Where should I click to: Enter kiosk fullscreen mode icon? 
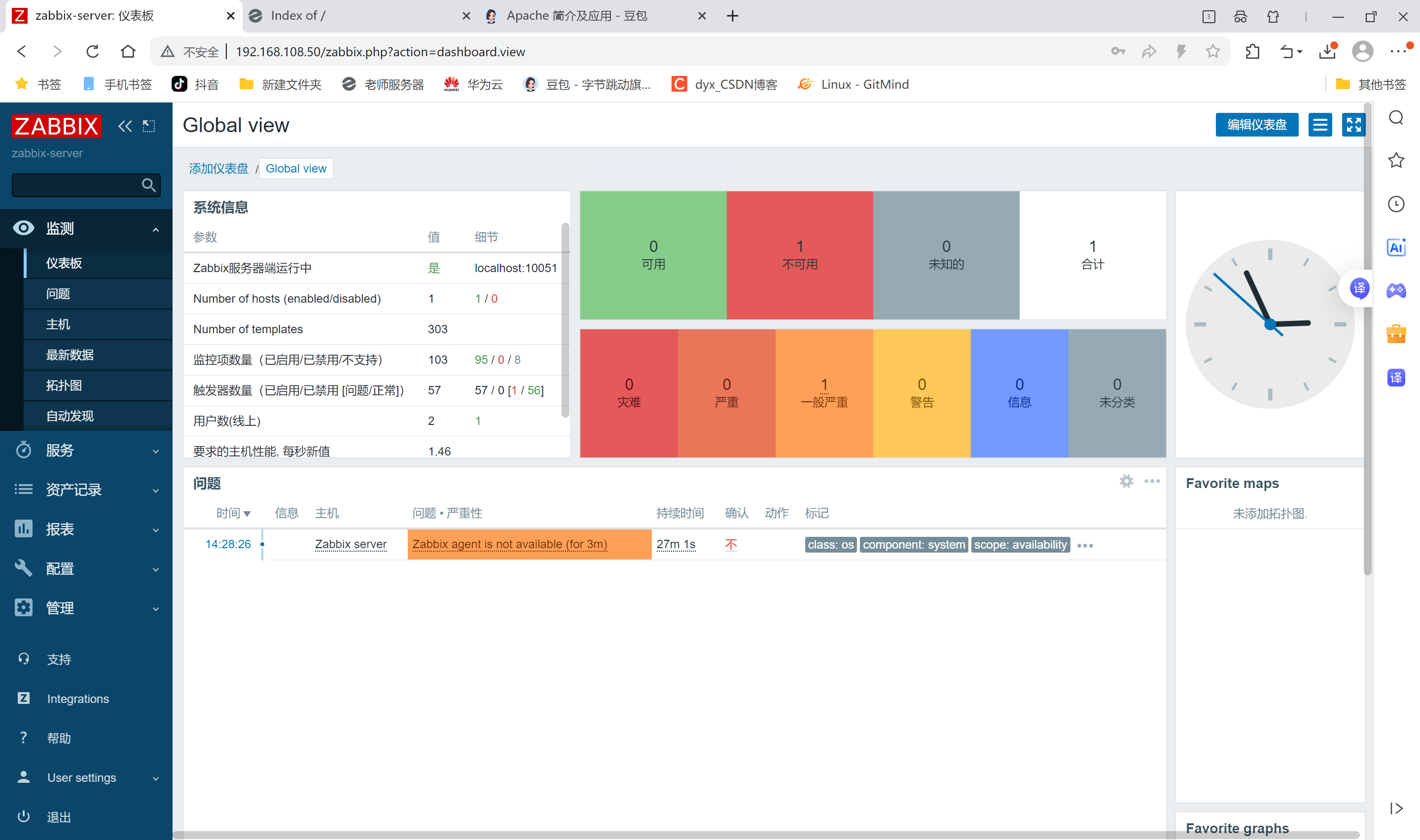(x=1353, y=125)
